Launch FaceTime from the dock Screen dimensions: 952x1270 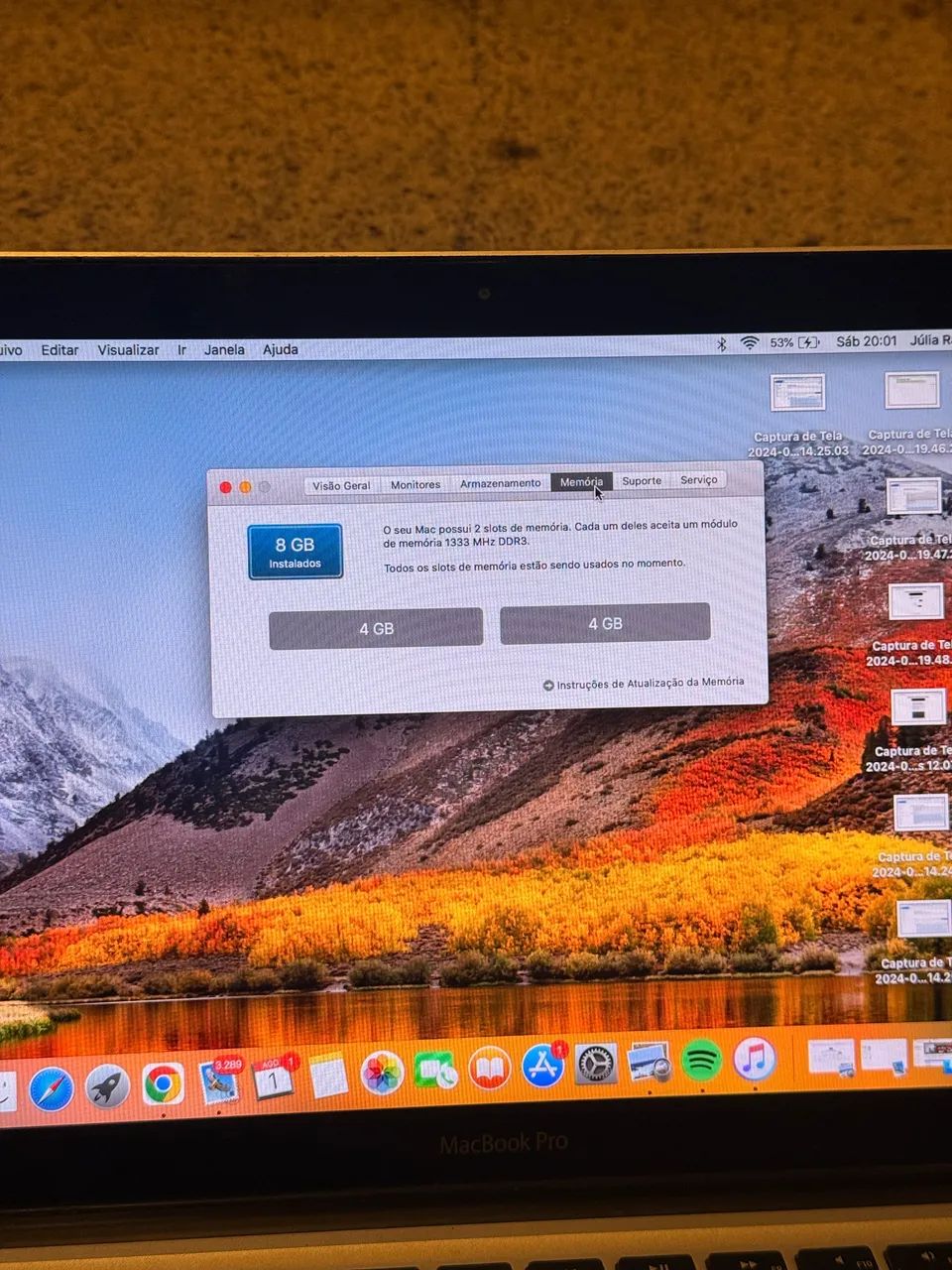435,1071
